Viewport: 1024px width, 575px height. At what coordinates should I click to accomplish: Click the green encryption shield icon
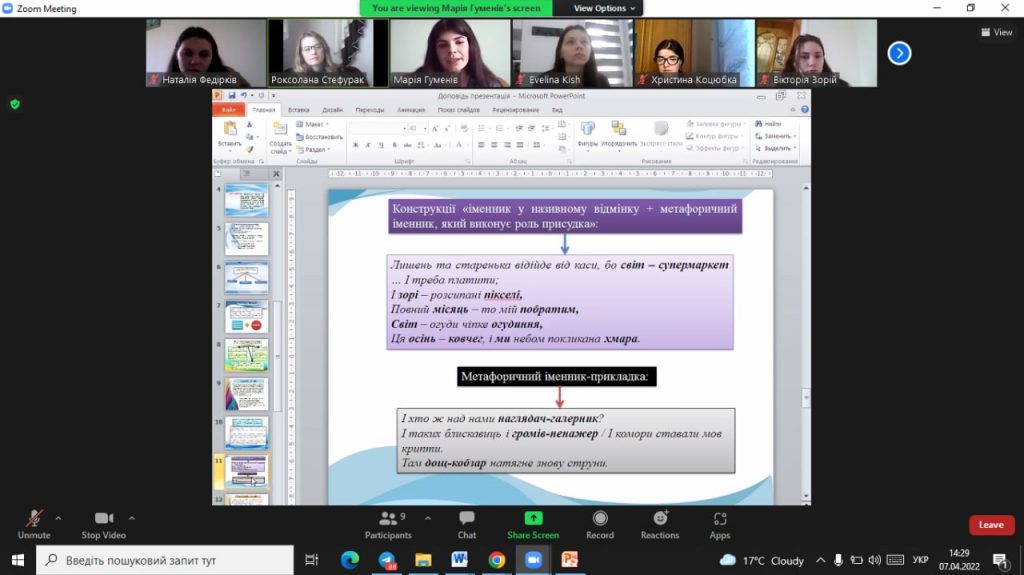pyautogui.click(x=15, y=104)
